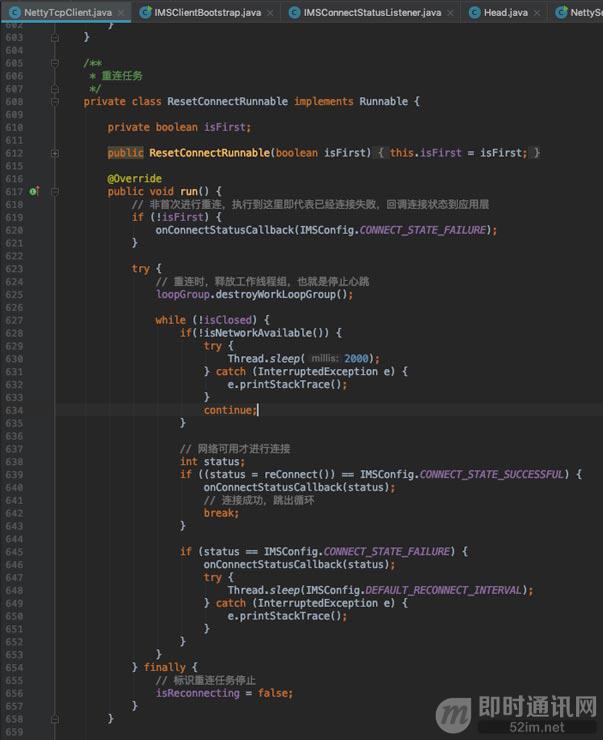Click the 'isFirst' field declaration at line 610

click(225, 127)
